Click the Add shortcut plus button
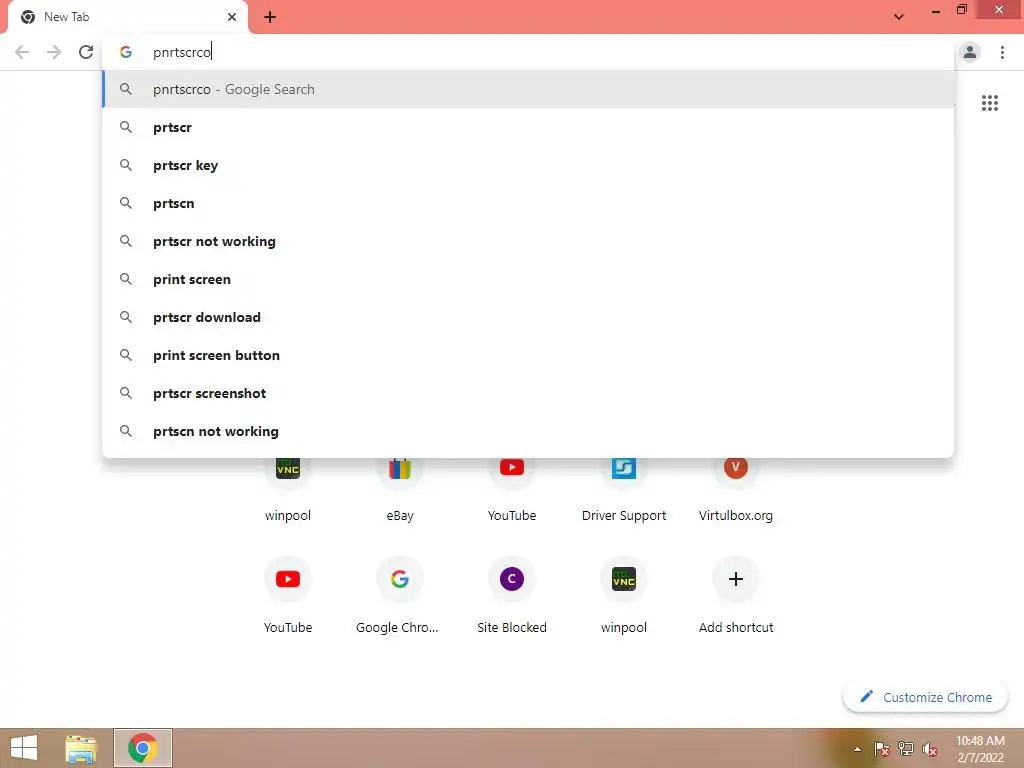Image resolution: width=1024 pixels, height=768 pixels. [x=736, y=579]
